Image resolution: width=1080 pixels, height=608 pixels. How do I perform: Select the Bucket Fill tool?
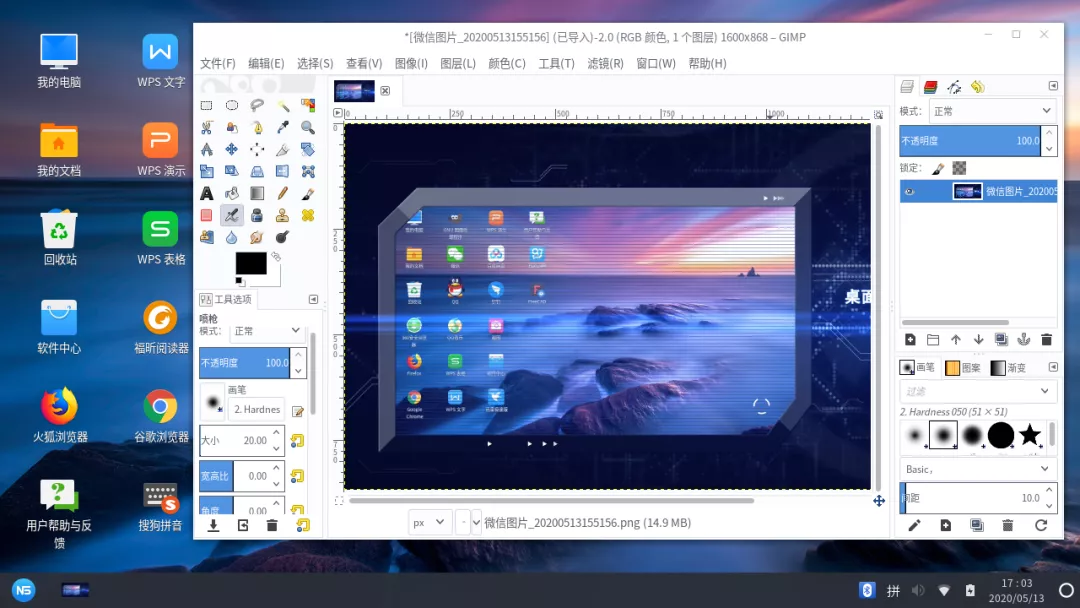click(231, 193)
